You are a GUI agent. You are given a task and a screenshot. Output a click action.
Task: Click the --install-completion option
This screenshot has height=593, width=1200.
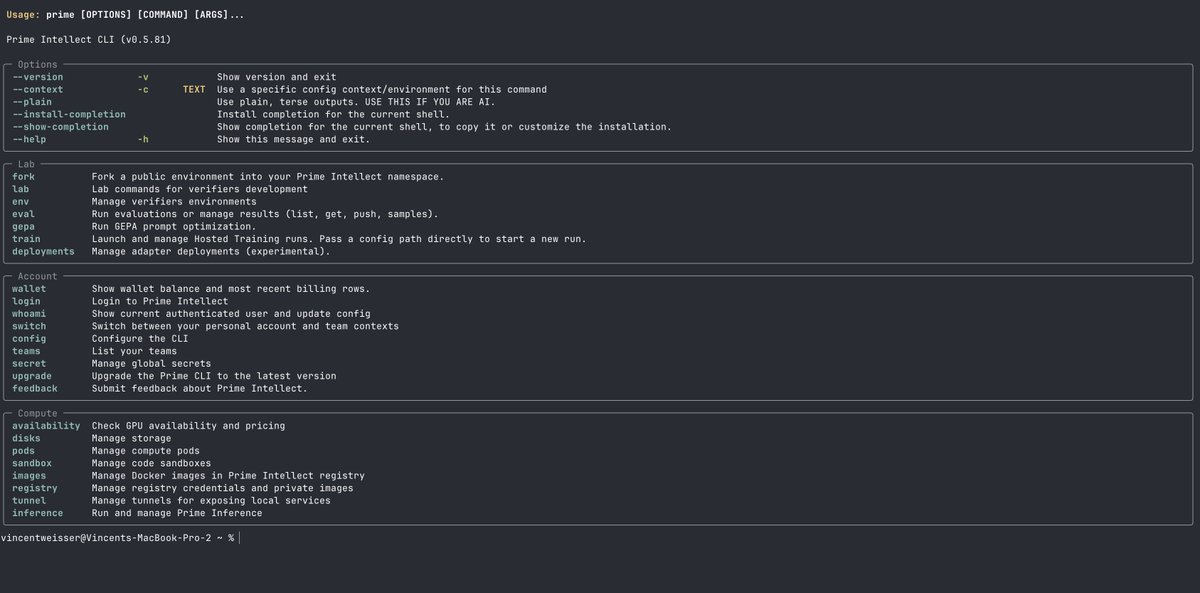[x=69, y=114]
